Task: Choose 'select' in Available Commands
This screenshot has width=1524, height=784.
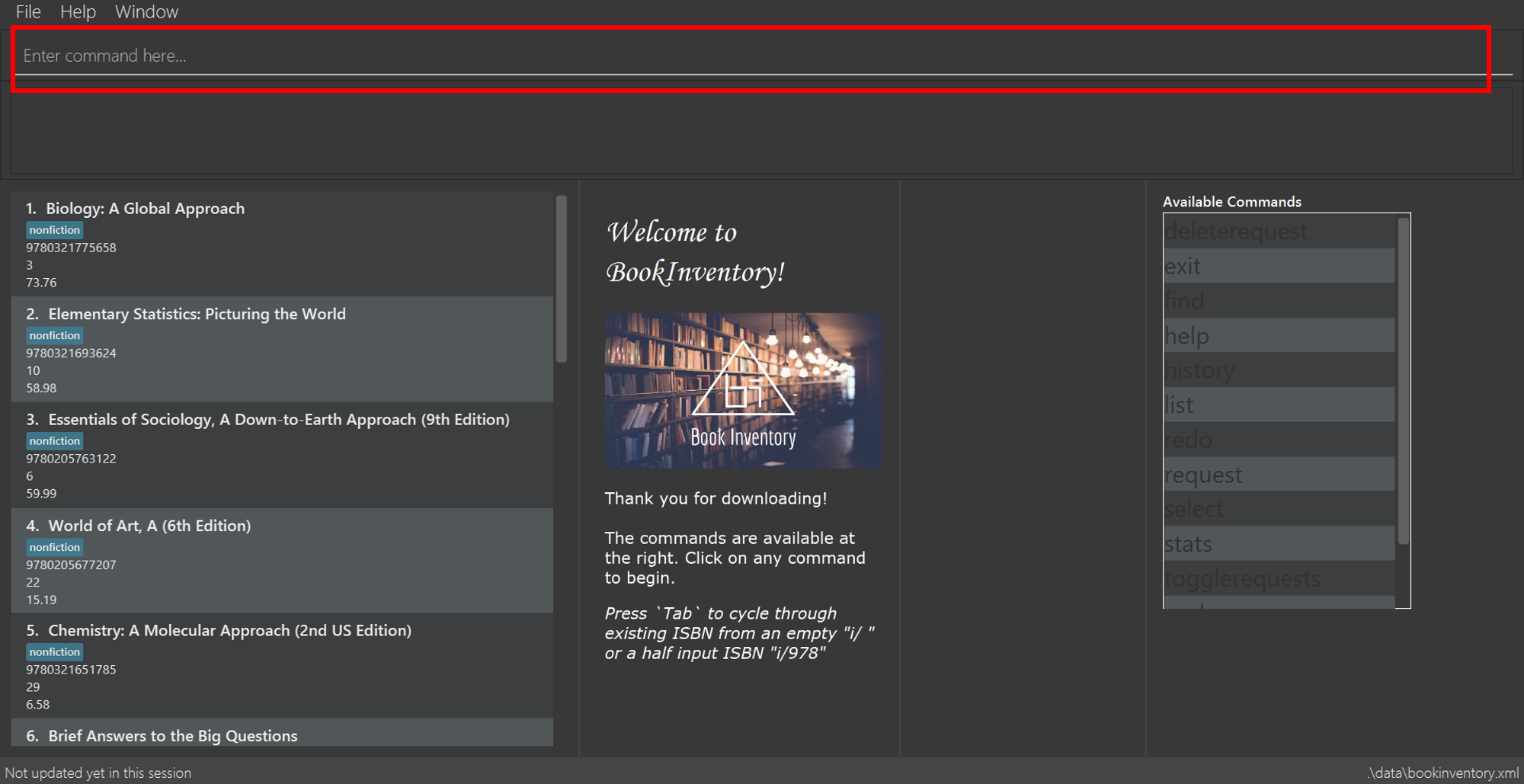Action: click(x=1279, y=509)
